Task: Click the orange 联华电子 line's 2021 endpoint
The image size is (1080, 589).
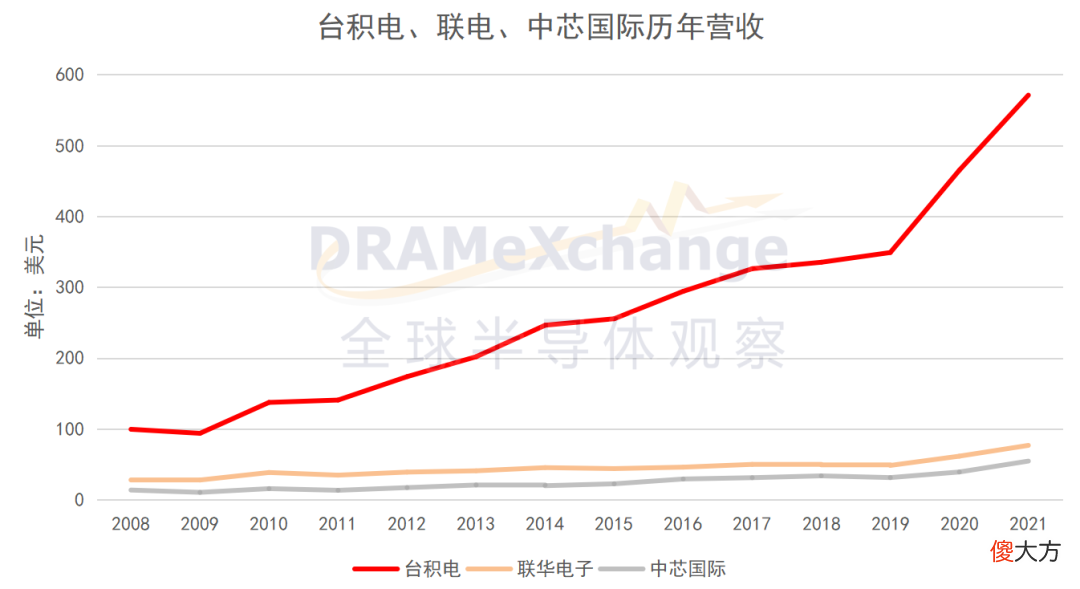Action: [x=1028, y=446]
